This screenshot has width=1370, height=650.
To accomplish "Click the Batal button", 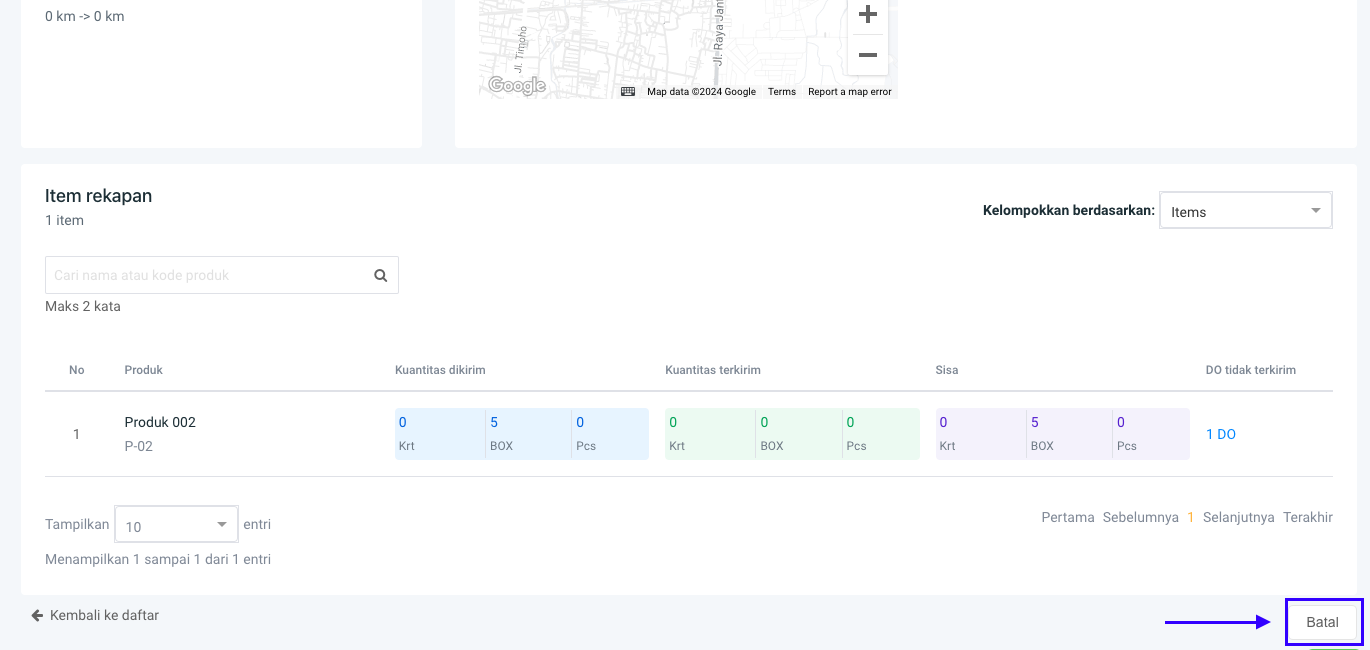I will pos(1322,622).
